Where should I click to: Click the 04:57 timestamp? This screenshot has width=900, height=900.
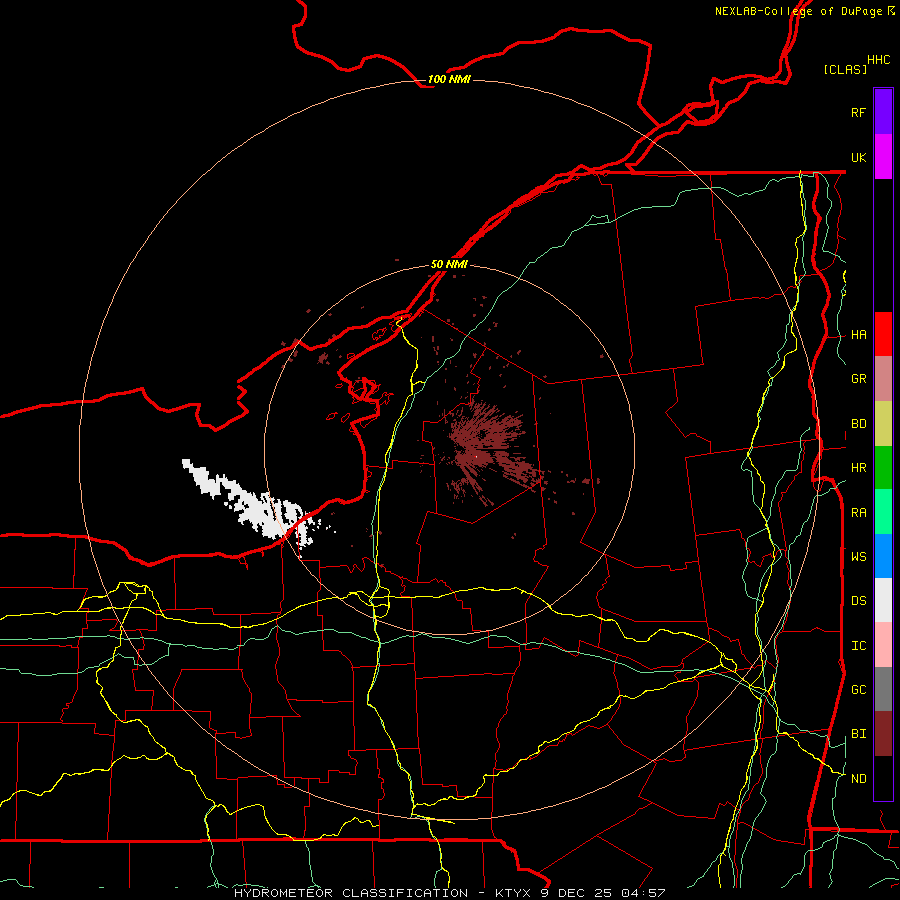(642, 893)
